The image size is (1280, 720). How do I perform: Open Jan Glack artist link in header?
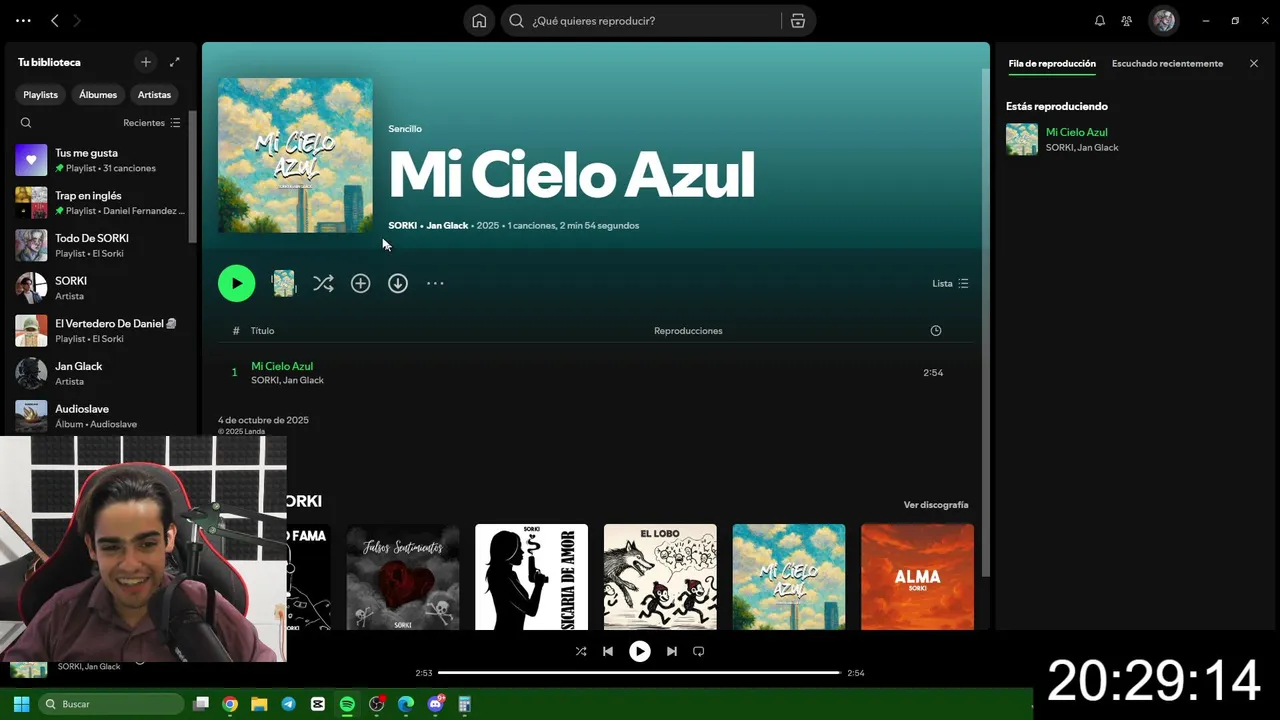pyautogui.click(x=447, y=226)
